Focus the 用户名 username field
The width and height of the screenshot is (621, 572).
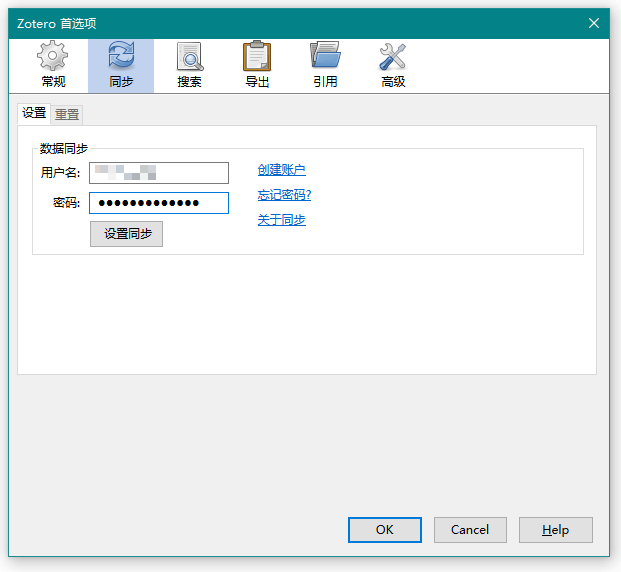pos(159,173)
